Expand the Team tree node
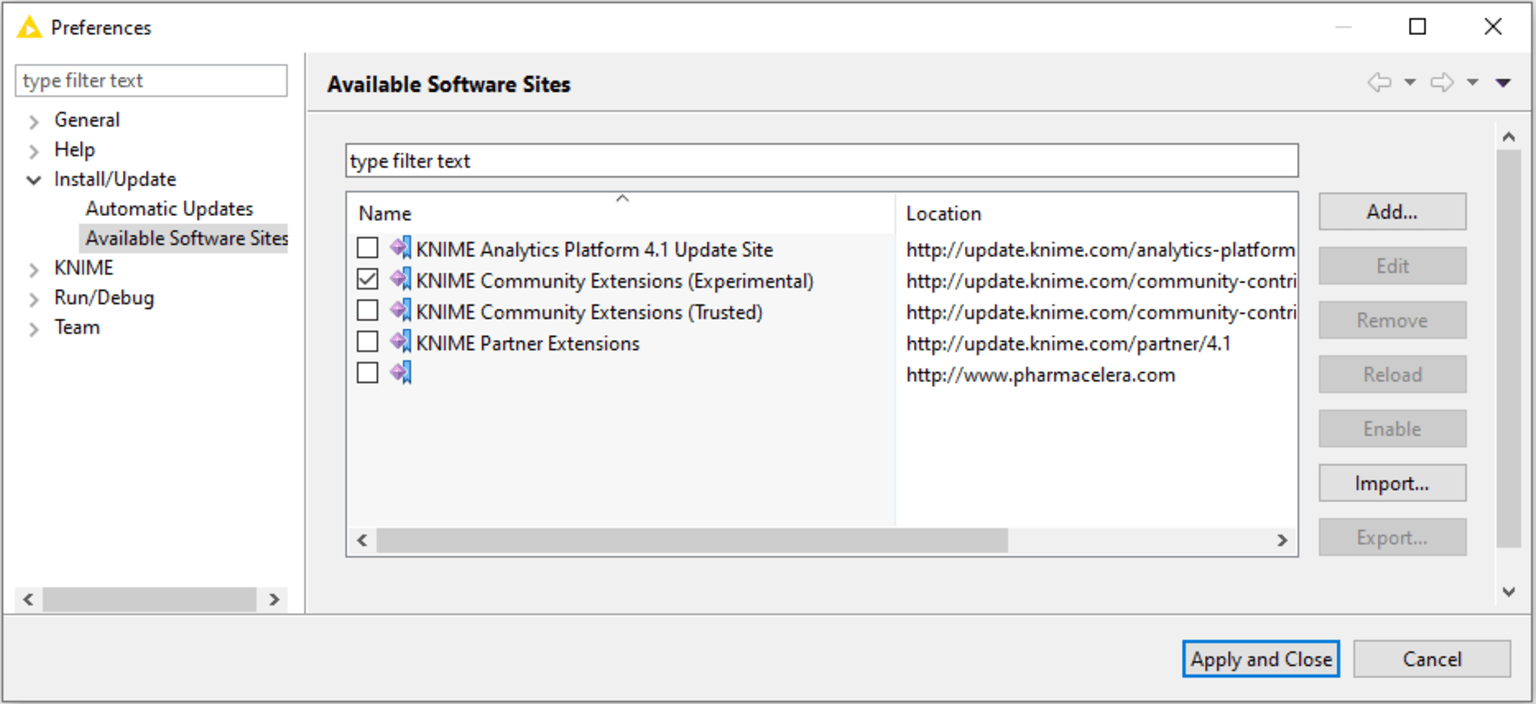 35,328
